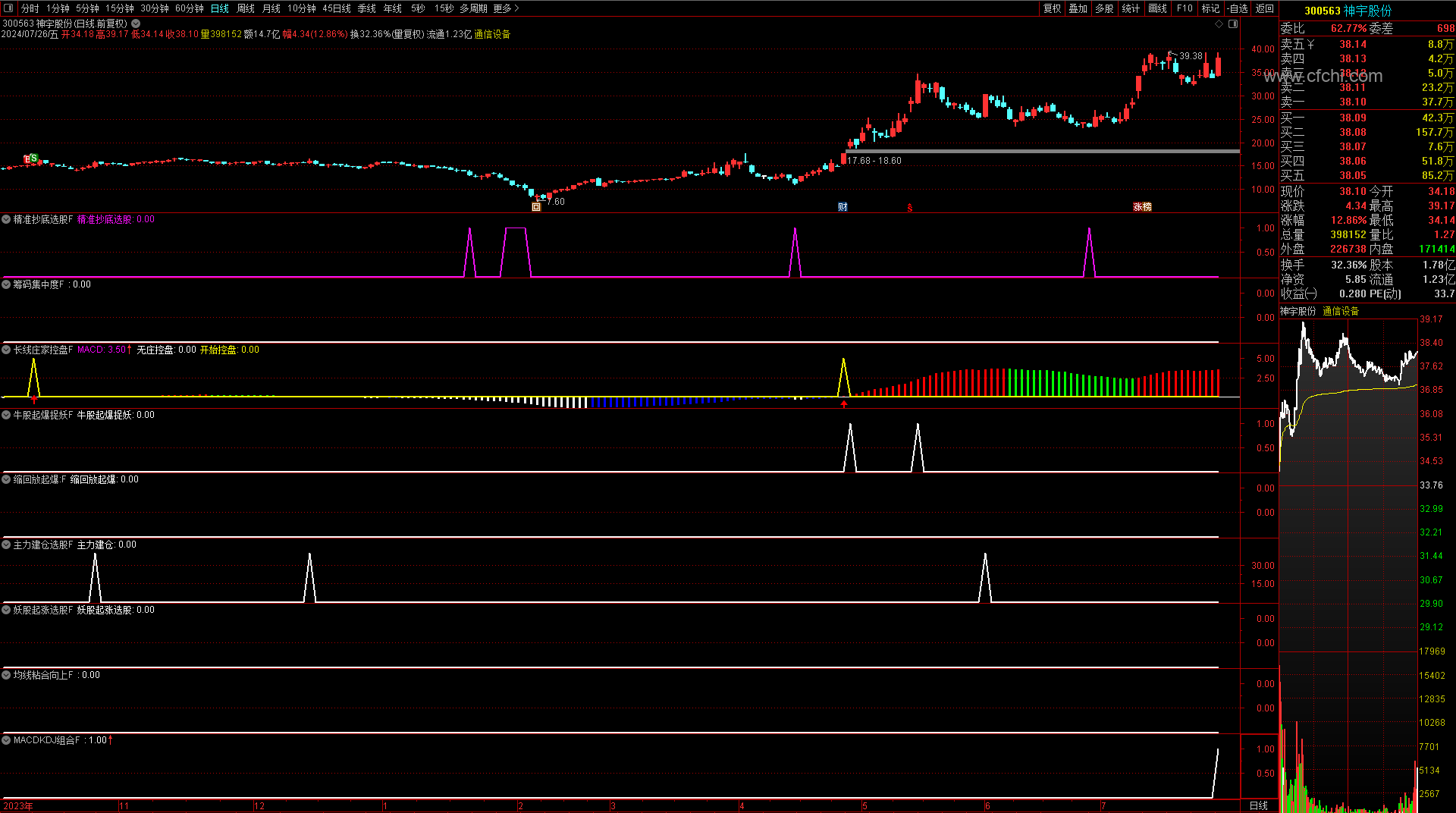
Task: Switch to the 5秒 period tab
Action: (419, 8)
